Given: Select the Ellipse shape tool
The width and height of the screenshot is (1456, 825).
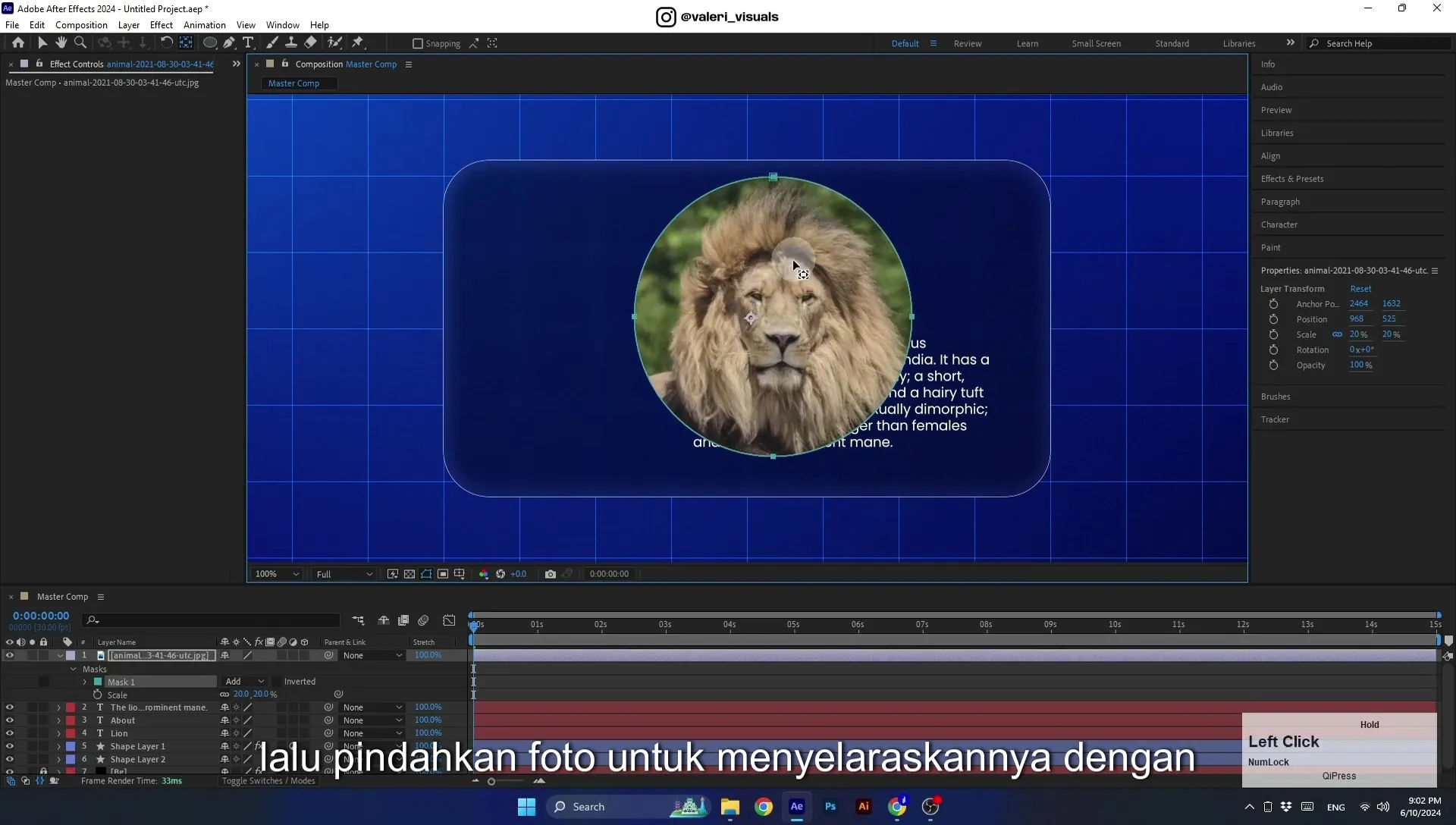Looking at the screenshot, I should click(210, 43).
